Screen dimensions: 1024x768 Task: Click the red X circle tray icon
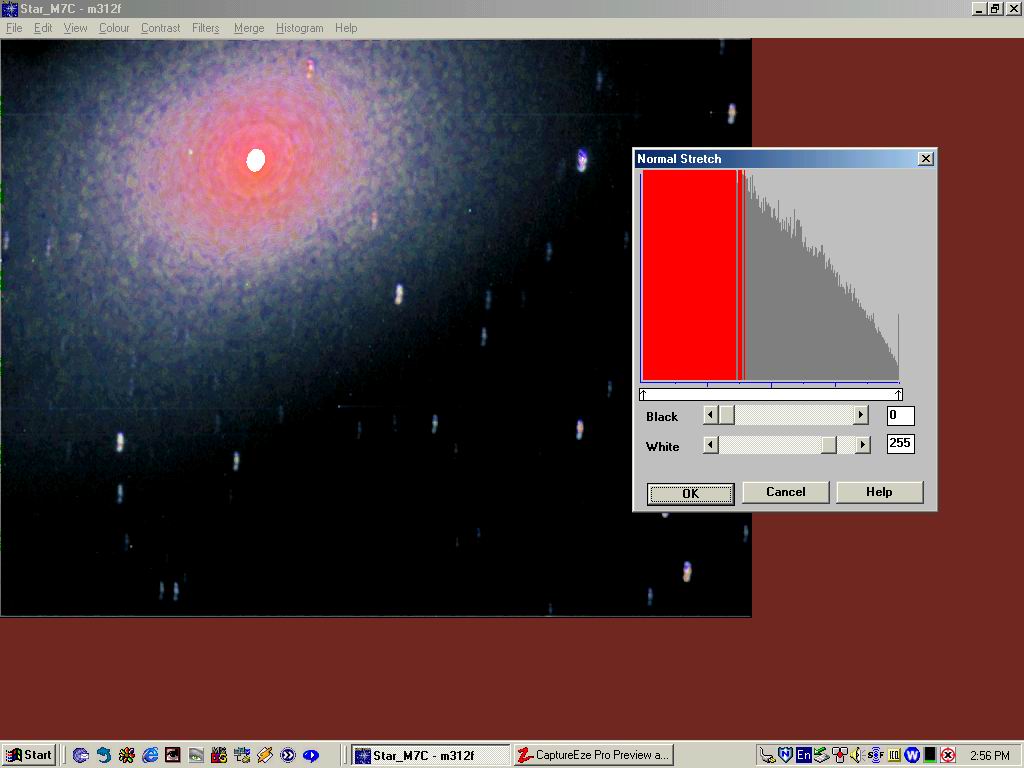point(948,756)
